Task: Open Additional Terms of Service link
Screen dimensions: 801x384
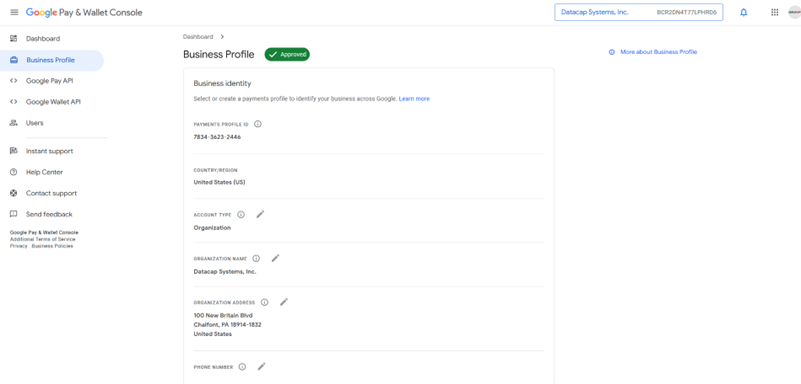Action: point(42,239)
